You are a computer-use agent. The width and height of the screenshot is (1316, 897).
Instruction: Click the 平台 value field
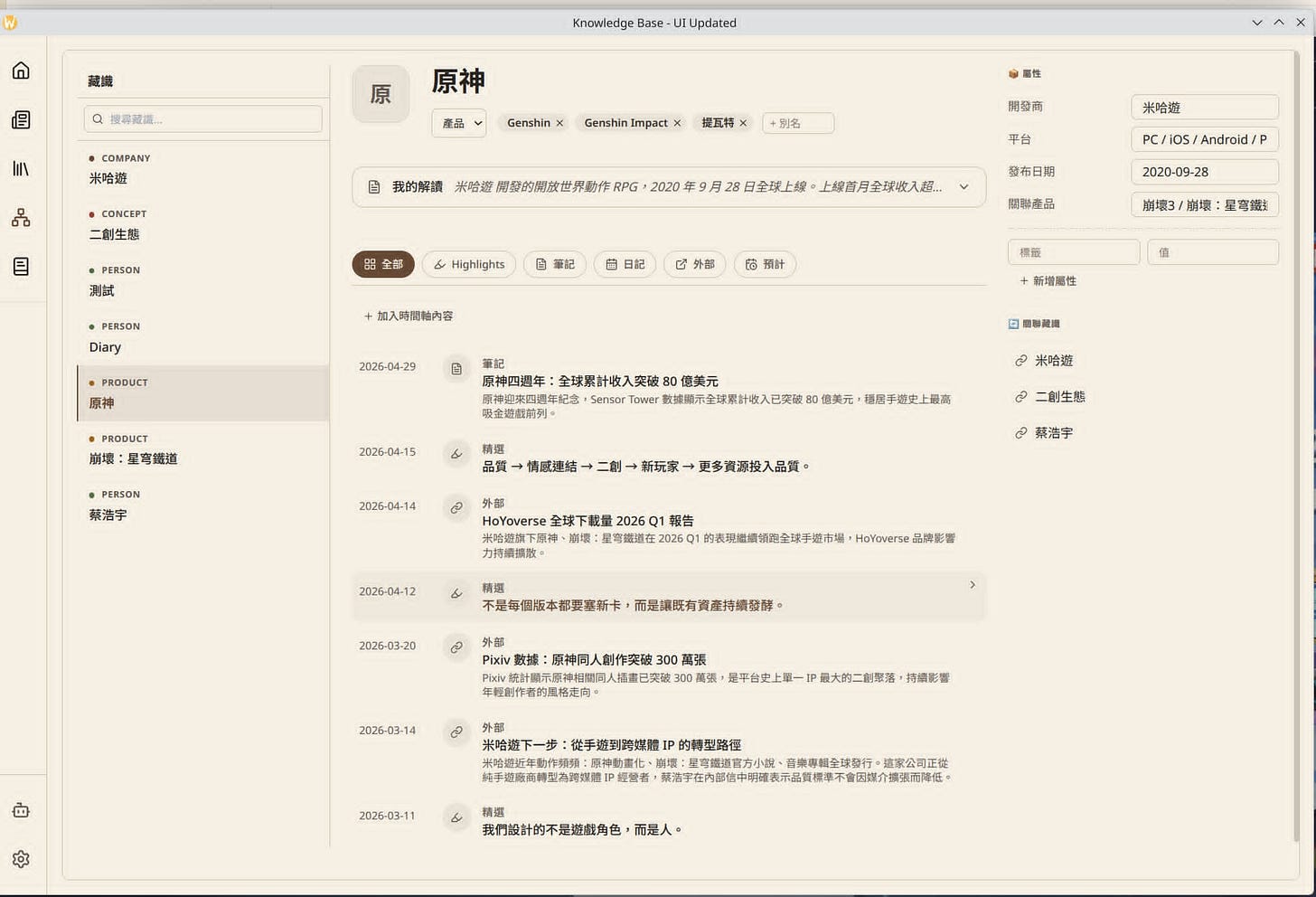pos(1205,139)
